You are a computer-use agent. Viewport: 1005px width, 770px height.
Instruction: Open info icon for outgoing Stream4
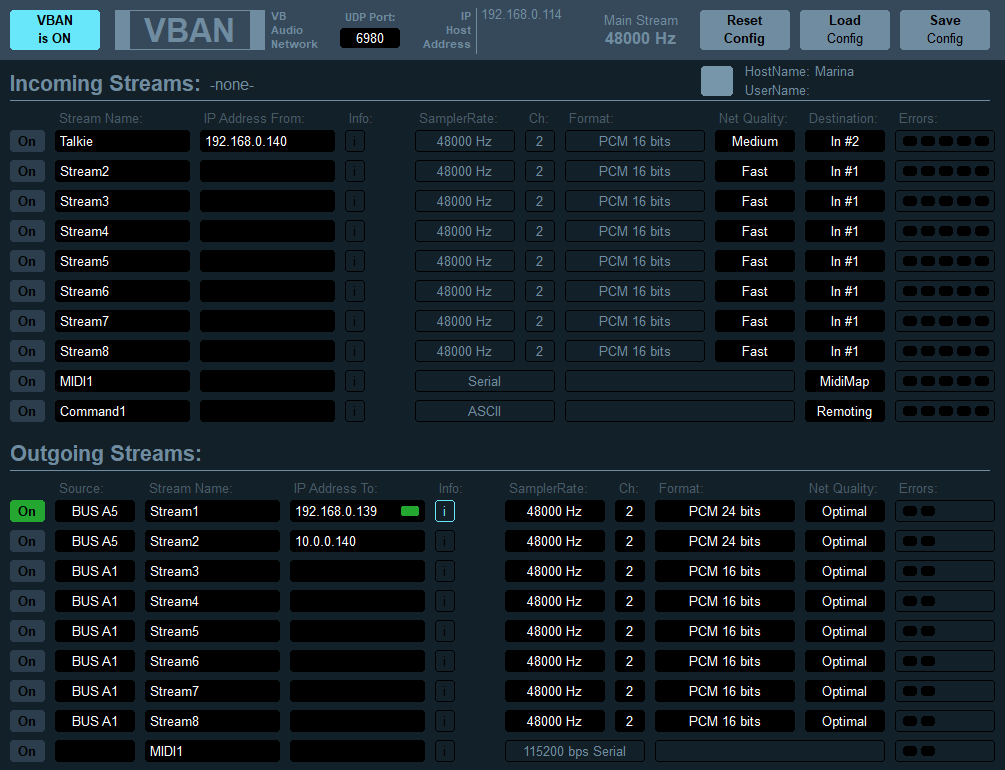click(444, 601)
